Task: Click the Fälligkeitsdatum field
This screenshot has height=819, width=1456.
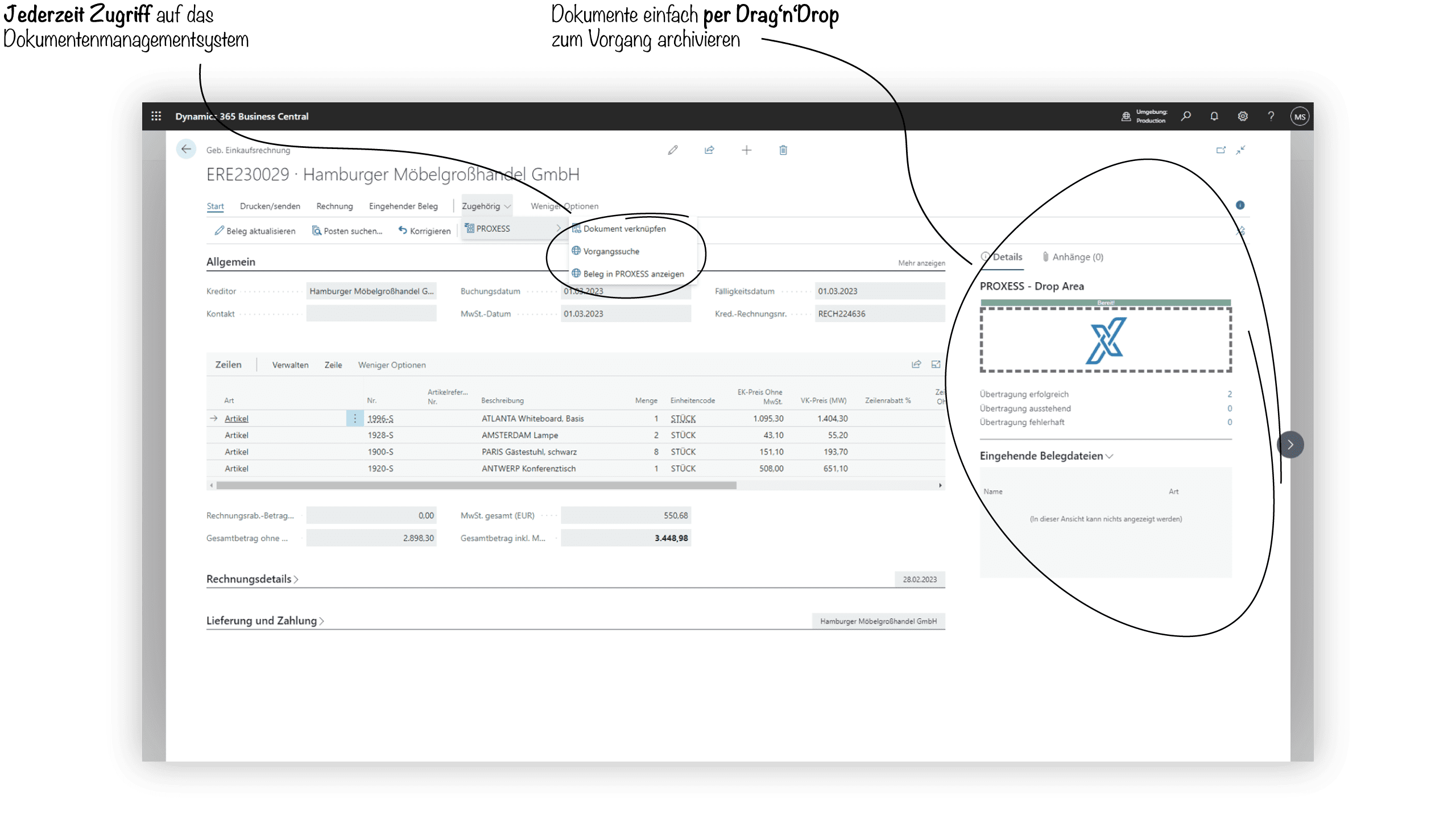Action: (880, 291)
